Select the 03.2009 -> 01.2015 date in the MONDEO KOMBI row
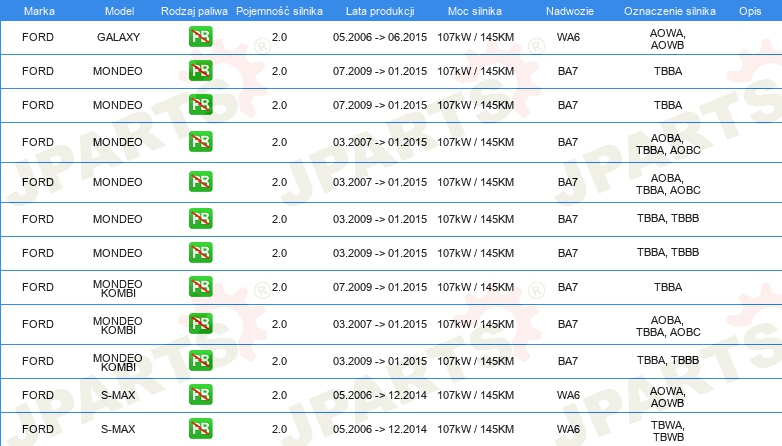782x446 pixels. click(x=380, y=361)
